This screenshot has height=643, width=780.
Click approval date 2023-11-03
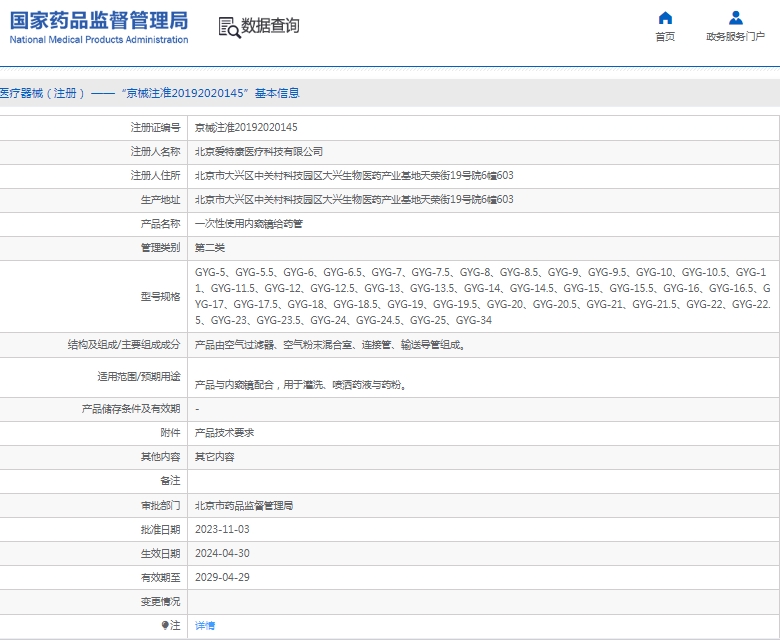click(222, 530)
